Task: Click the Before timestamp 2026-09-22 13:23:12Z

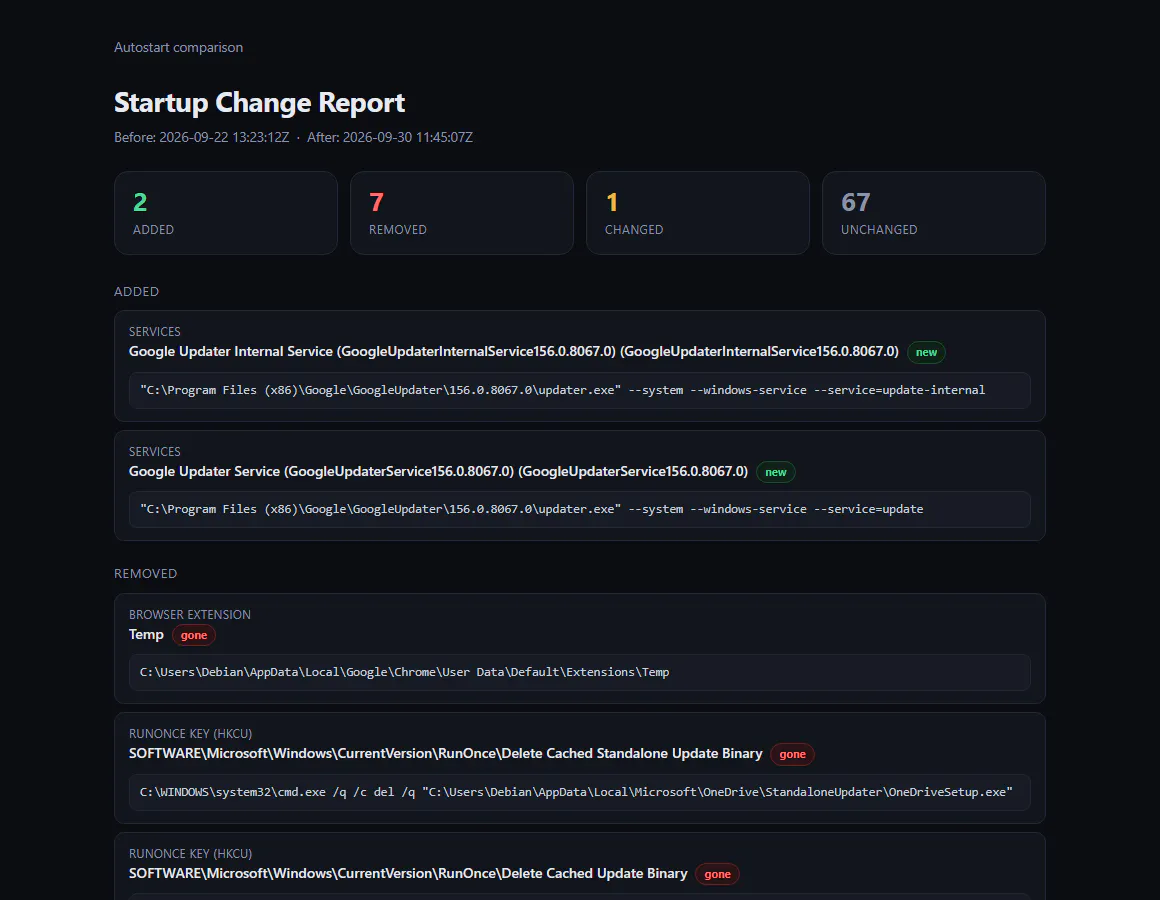Action: [202, 138]
